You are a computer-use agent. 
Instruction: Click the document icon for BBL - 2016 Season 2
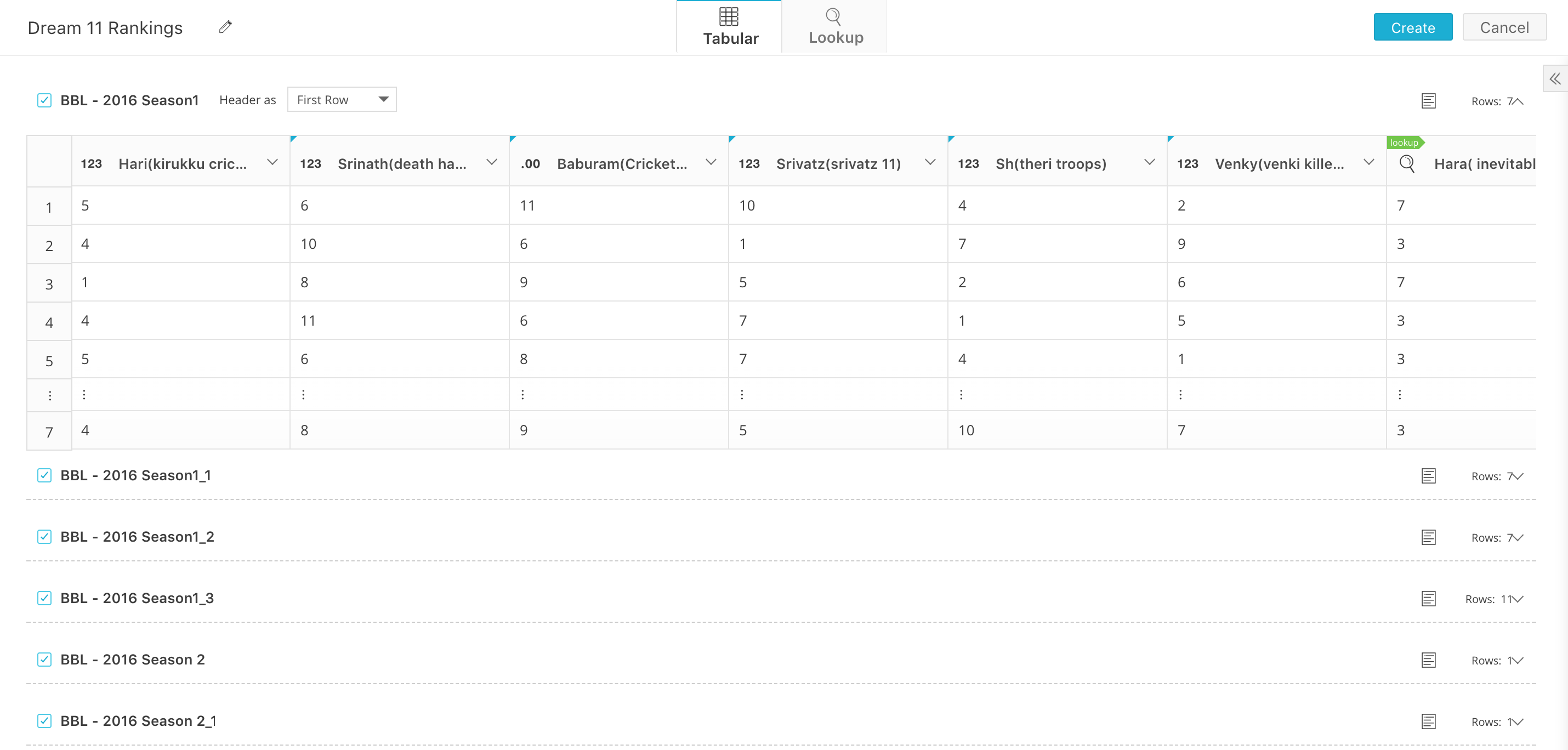click(x=1428, y=660)
